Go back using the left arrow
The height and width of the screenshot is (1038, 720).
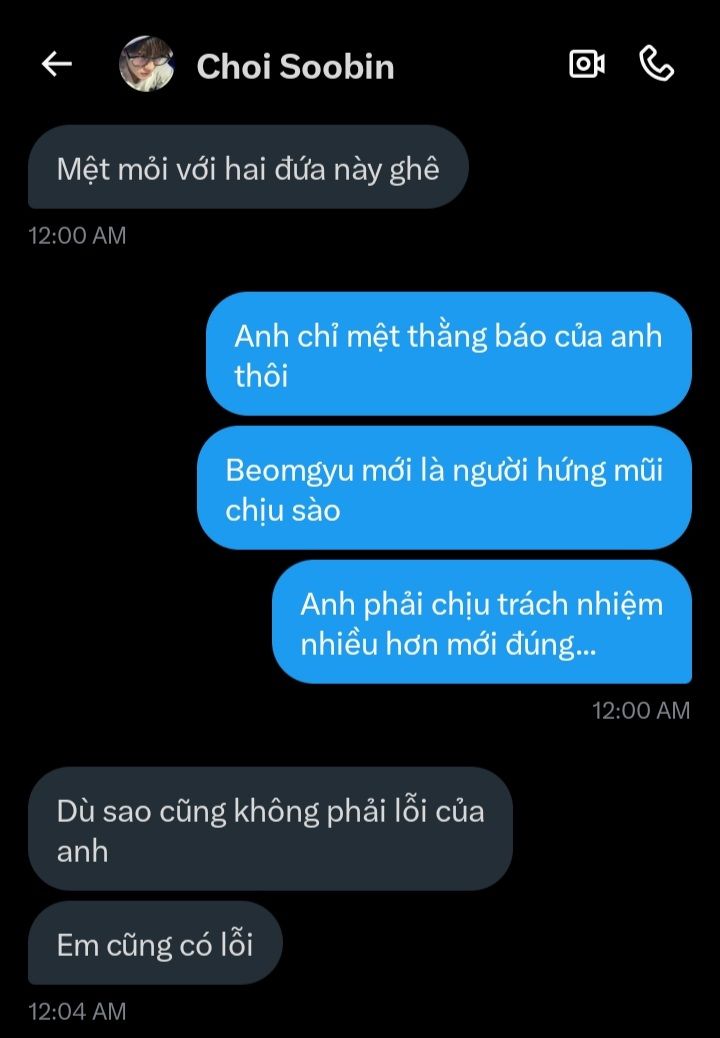click(x=56, y=64)
